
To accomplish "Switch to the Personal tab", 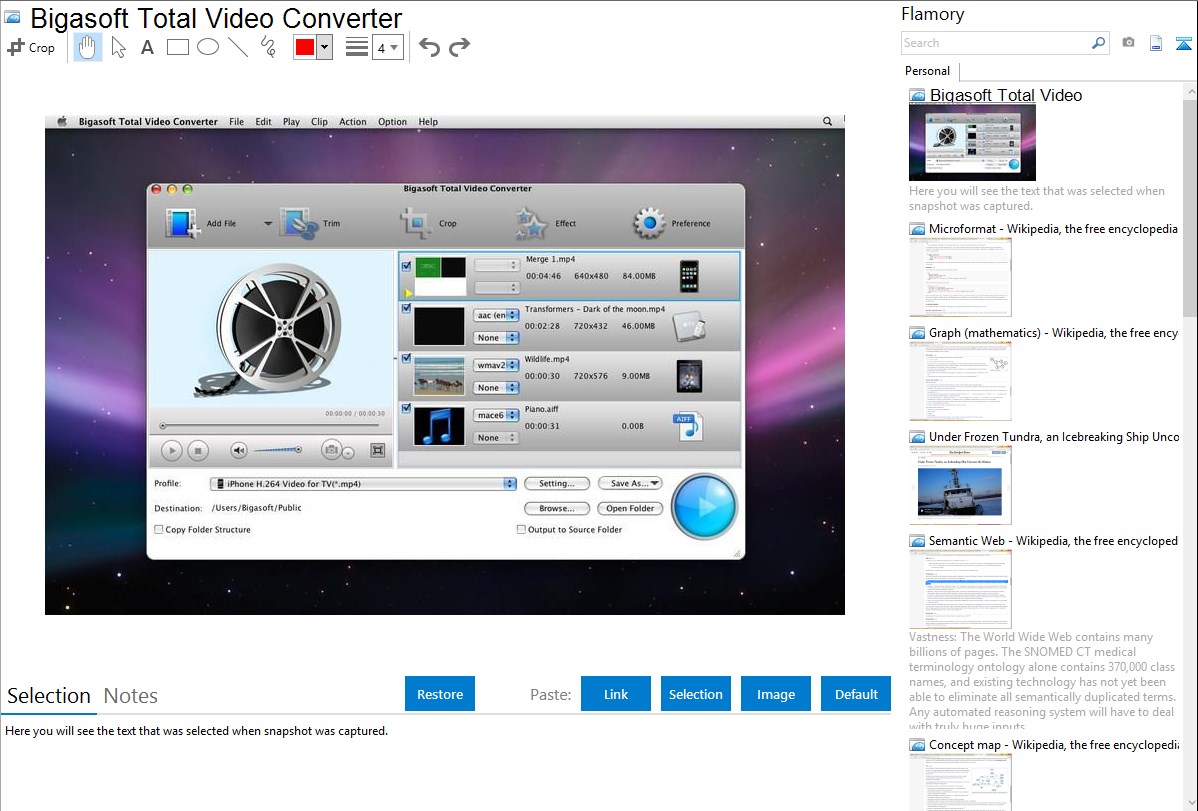I will [x=928, y=71].
